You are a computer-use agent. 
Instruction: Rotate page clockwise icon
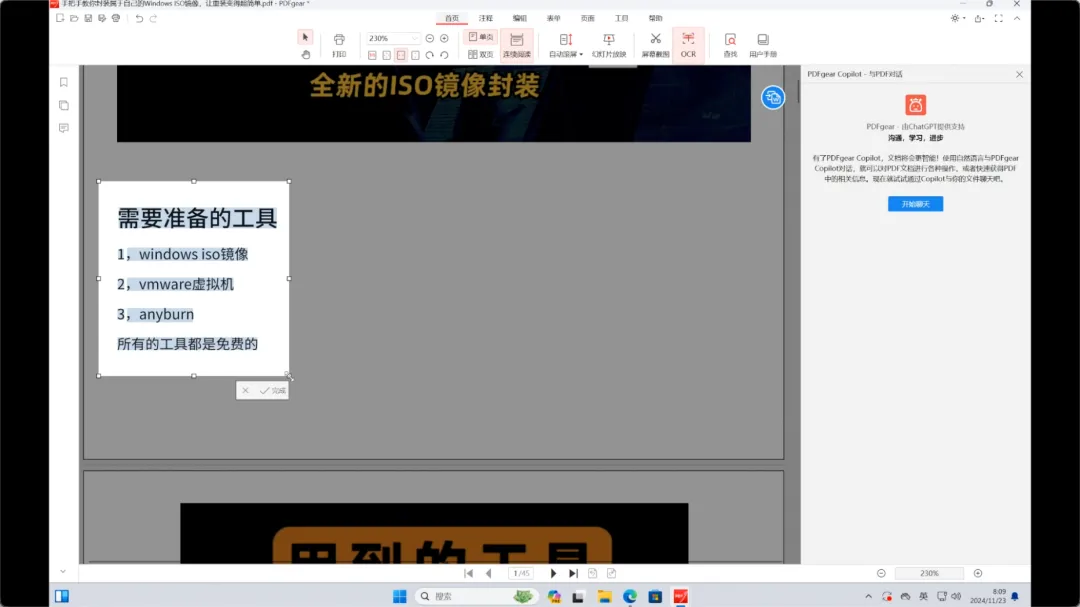tap(430, 55)
